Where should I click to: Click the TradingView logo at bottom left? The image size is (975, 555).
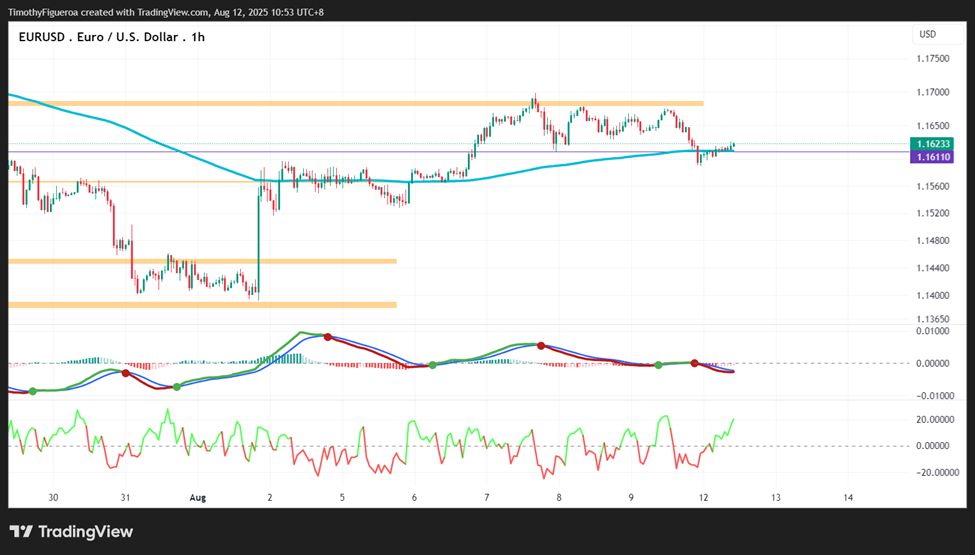click(72, 532)
